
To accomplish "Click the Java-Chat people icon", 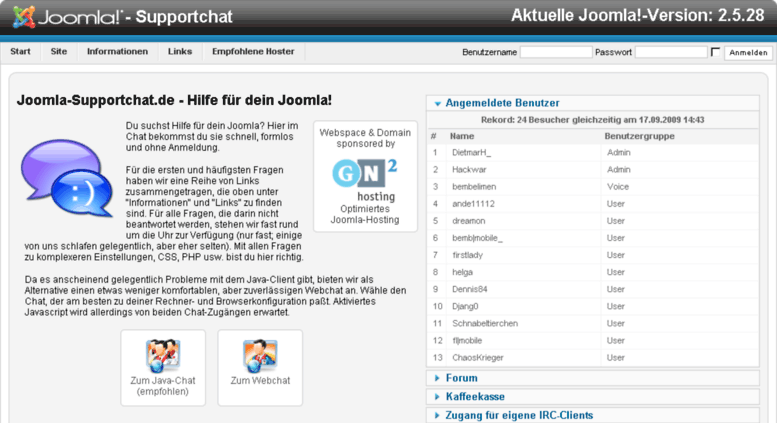I will click(x=163, y=356).
